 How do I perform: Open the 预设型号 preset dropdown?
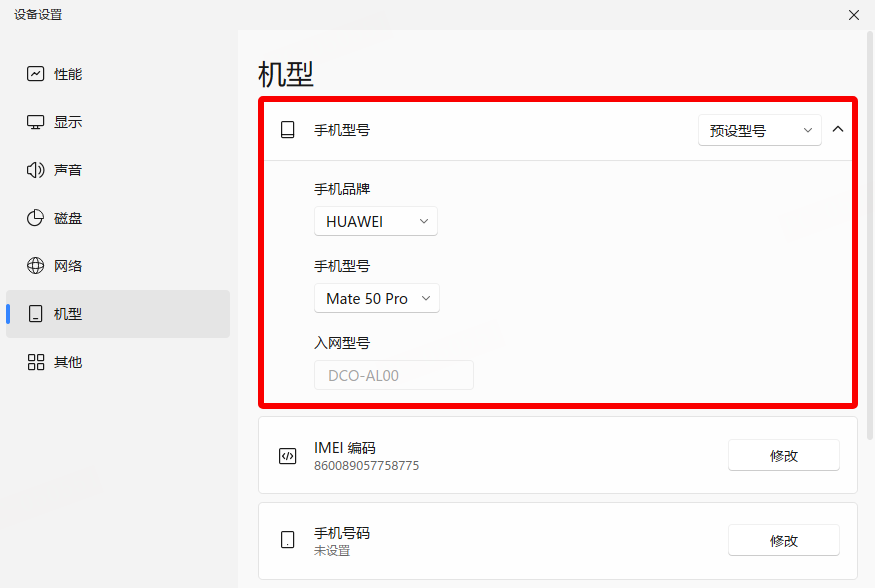(x=759, y=130)
